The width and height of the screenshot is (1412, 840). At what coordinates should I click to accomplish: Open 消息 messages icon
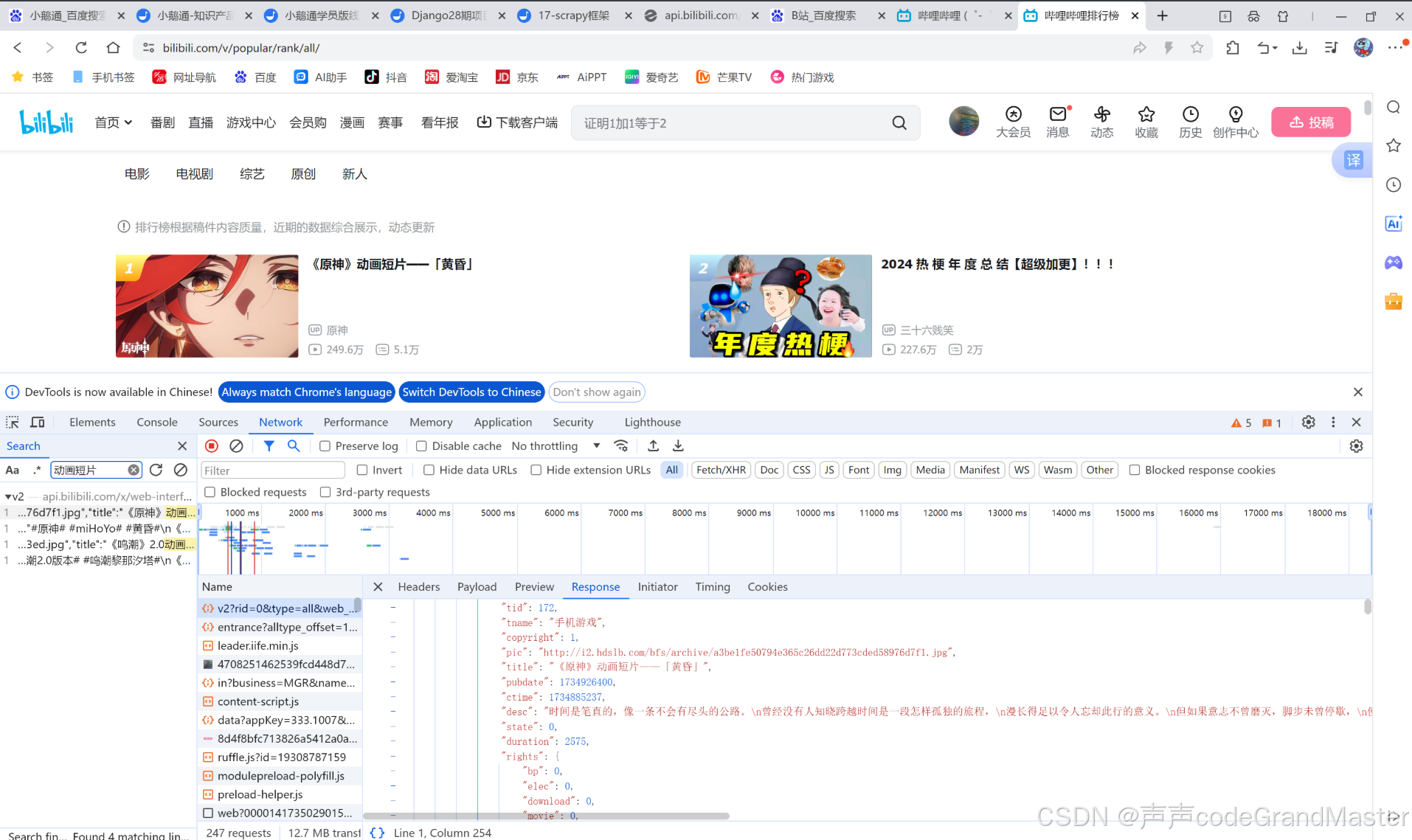pyautogui.click(x=1058, y=122)
